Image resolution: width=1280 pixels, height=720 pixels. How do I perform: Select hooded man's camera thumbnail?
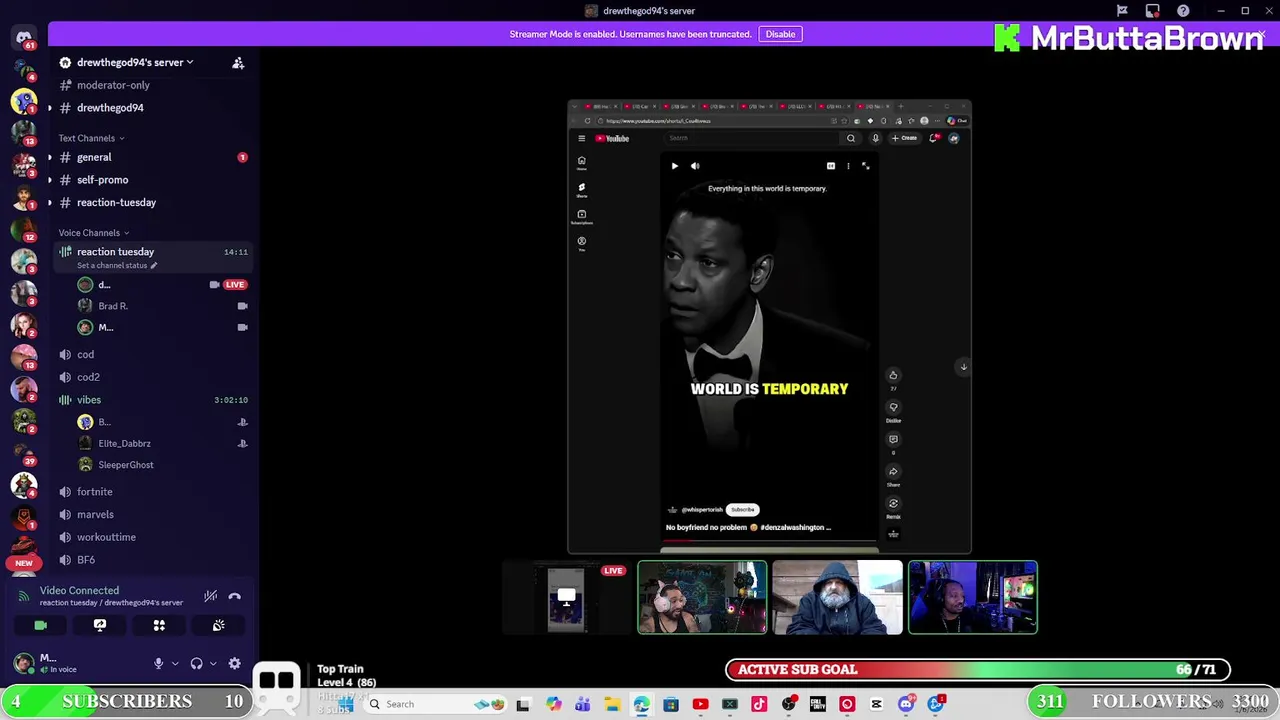837,598
